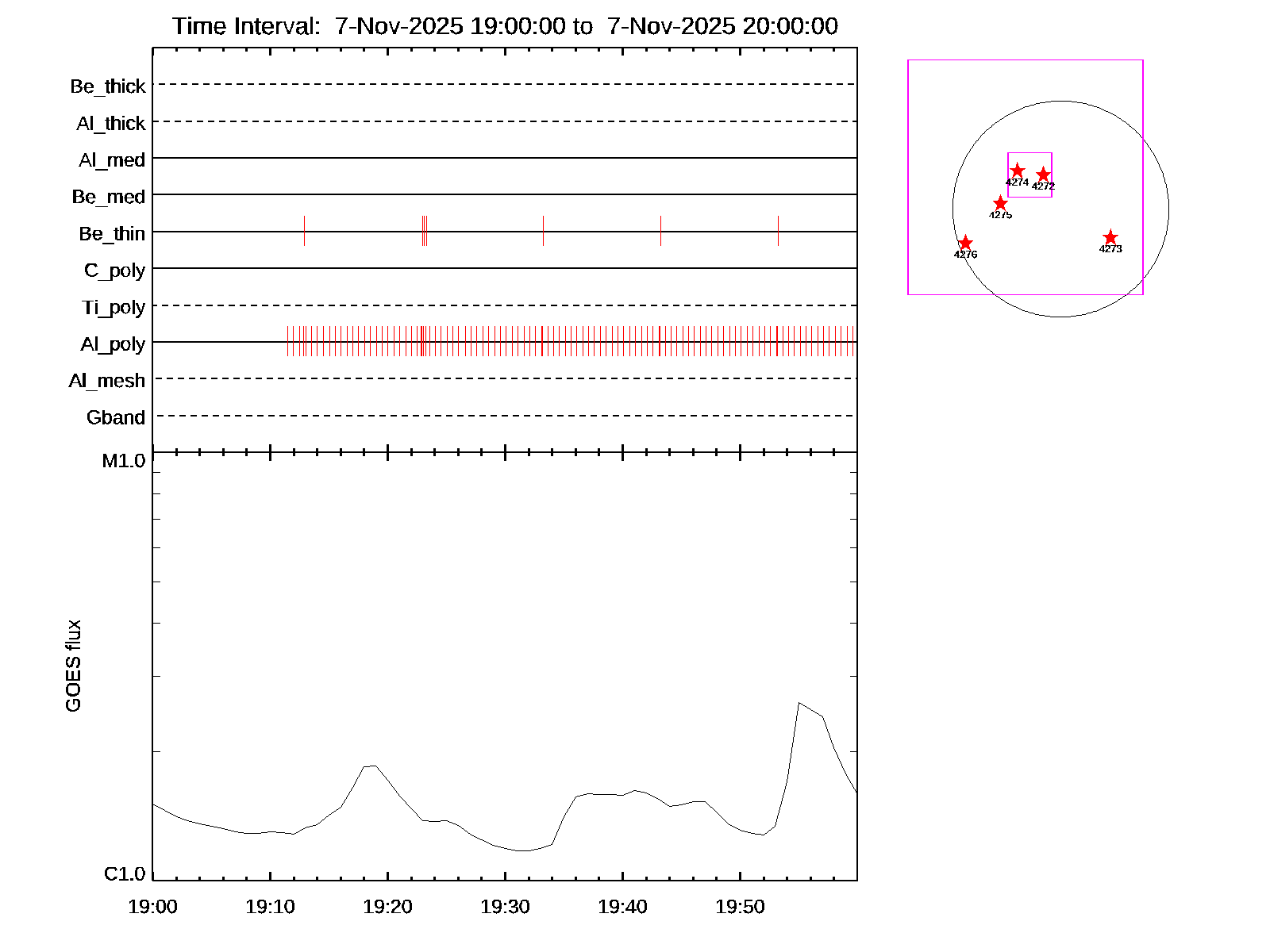Click the highest GOES flux peak near 19:55

point(799,703)
